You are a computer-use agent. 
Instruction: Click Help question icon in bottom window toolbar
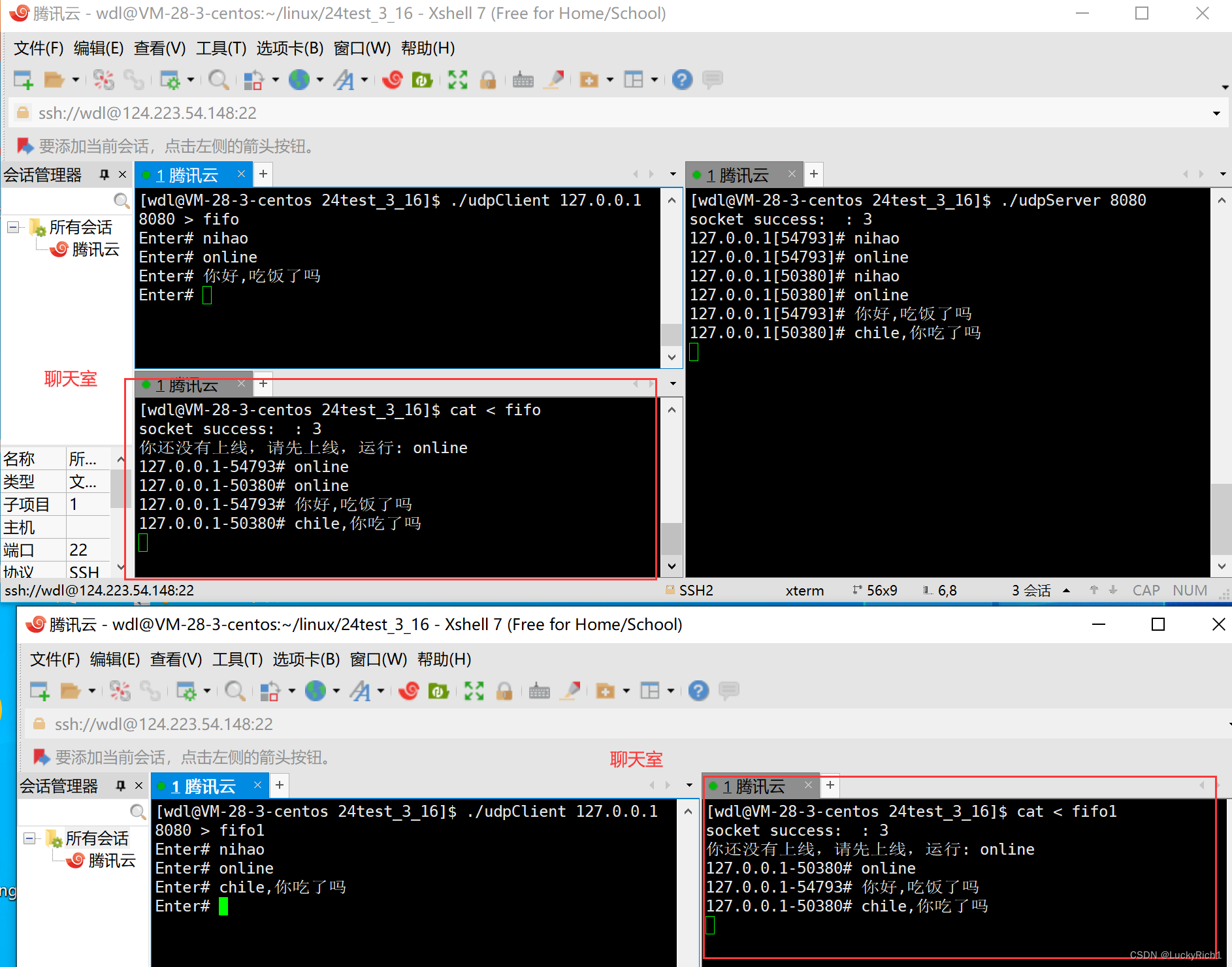click(698, 691)
